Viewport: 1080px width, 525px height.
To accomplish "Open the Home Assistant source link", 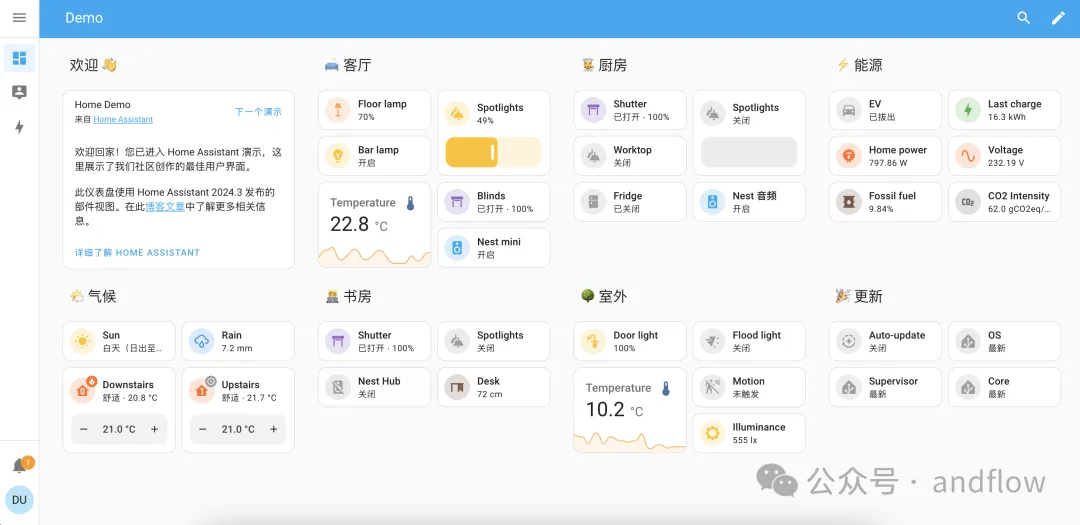I will pyautogui.click(x=123, y=119).
